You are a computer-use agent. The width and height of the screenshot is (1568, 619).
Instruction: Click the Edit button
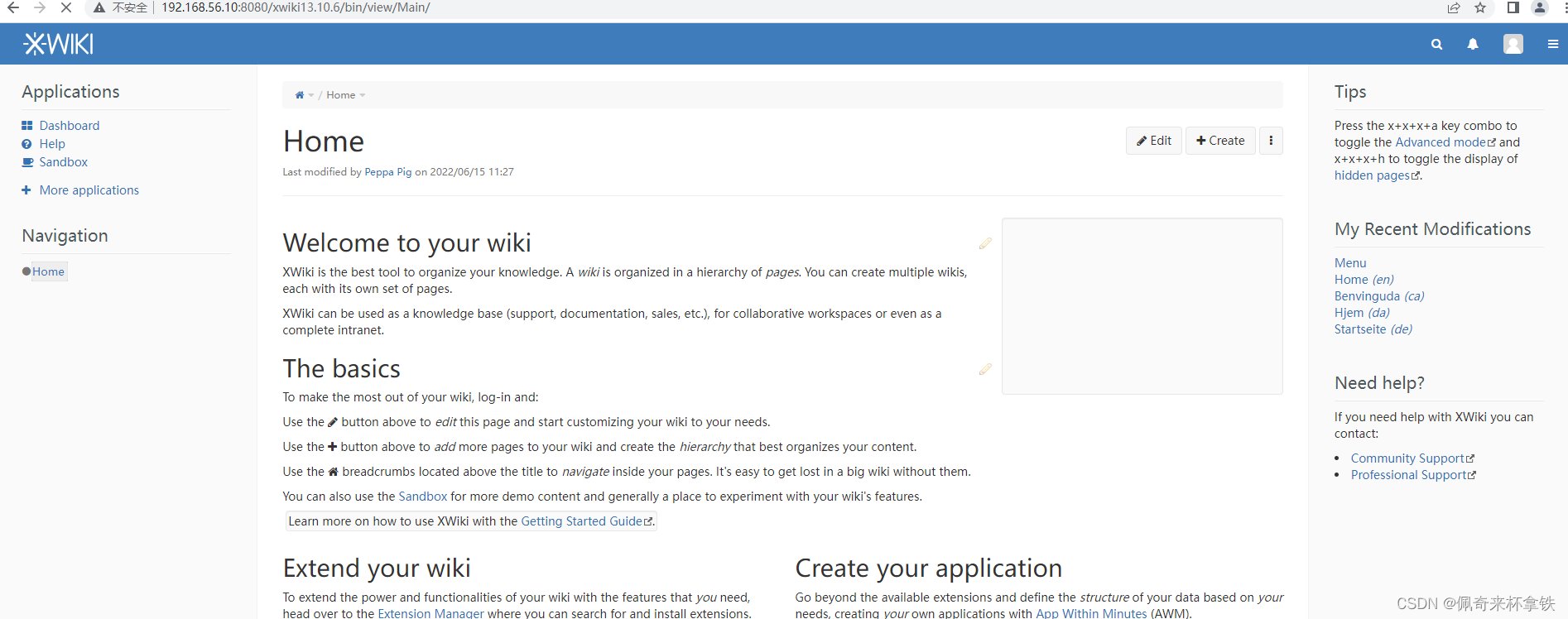1154,141
